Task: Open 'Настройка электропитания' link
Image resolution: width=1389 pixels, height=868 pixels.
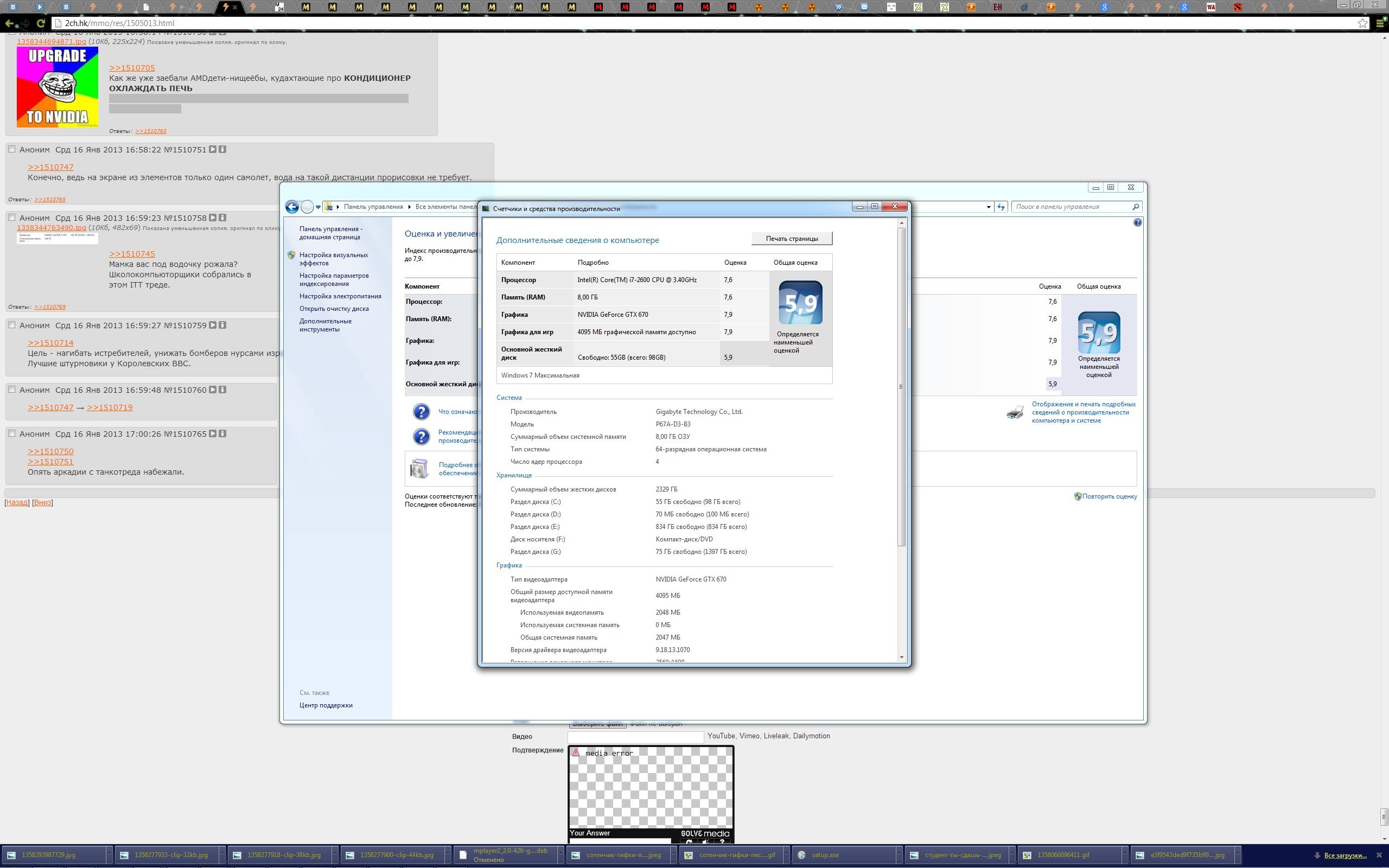Action: [340, 296]
